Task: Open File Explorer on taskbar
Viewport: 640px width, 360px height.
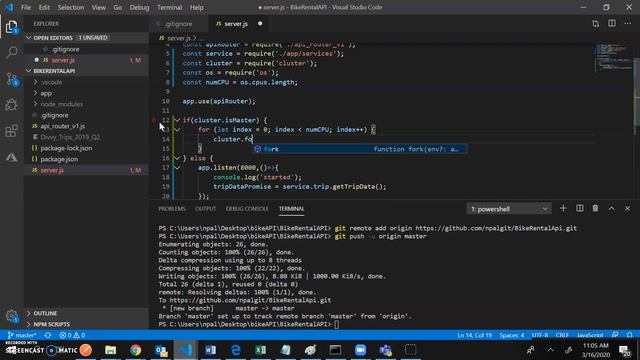Action: coord(111,350)
